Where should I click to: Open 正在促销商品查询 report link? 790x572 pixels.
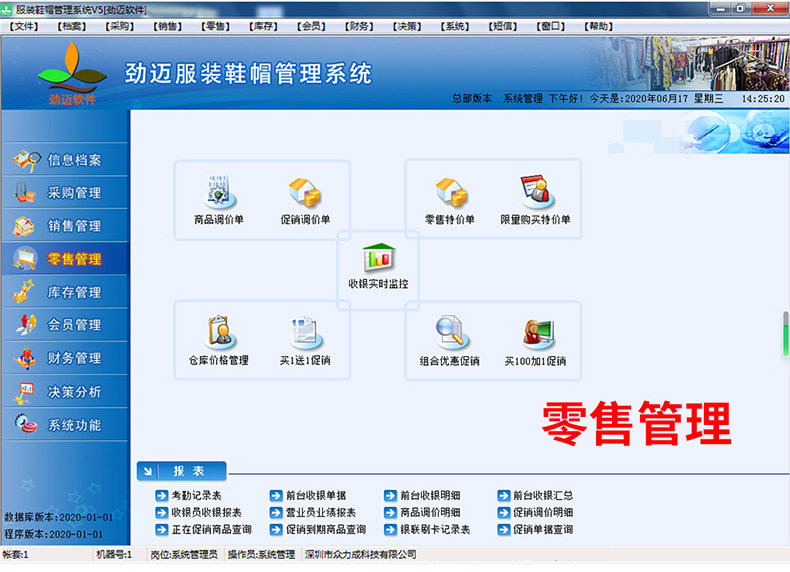[212, 530]
